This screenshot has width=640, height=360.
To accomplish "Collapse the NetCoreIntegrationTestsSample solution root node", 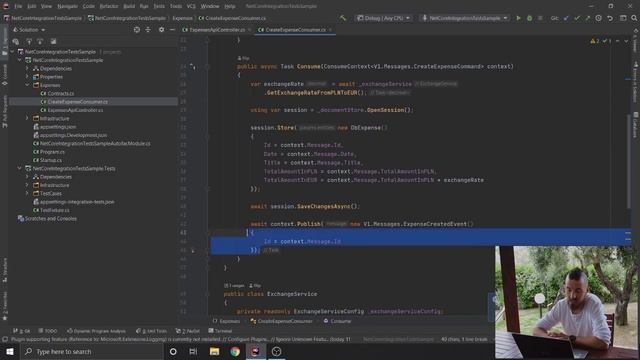I will click(12, 52).
